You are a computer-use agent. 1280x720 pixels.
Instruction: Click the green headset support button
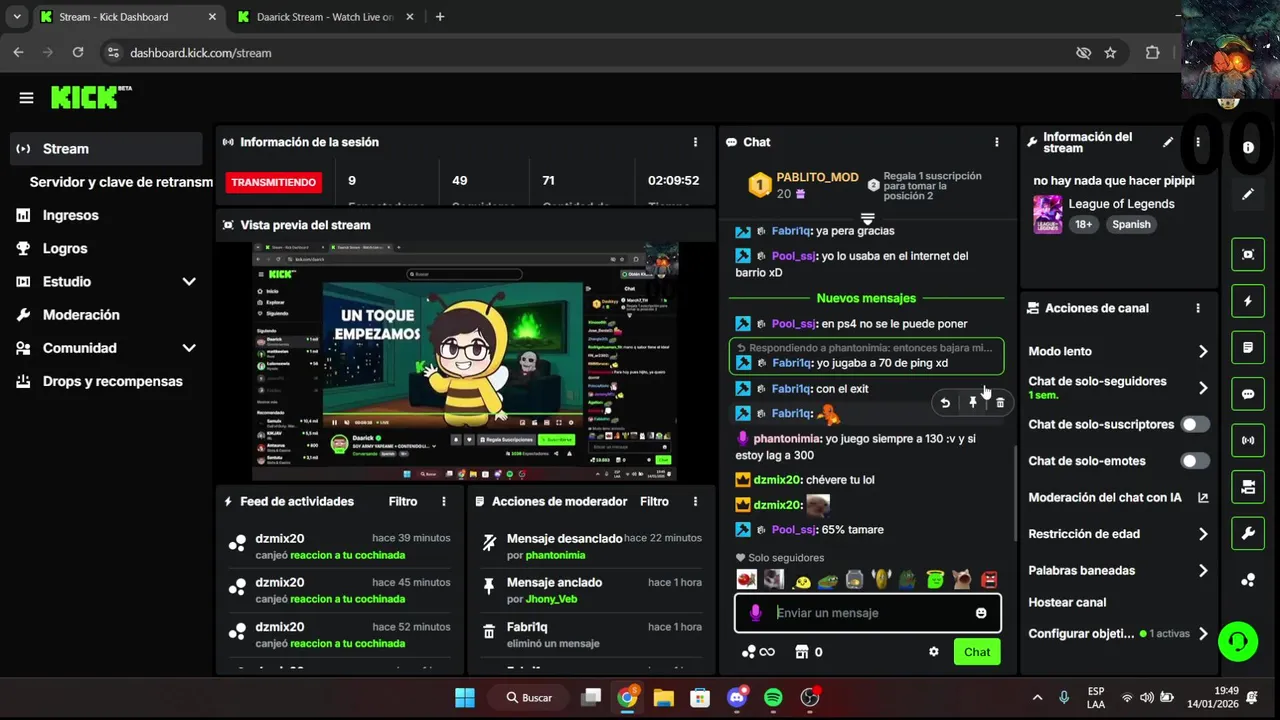click(x=1238, y=641)
